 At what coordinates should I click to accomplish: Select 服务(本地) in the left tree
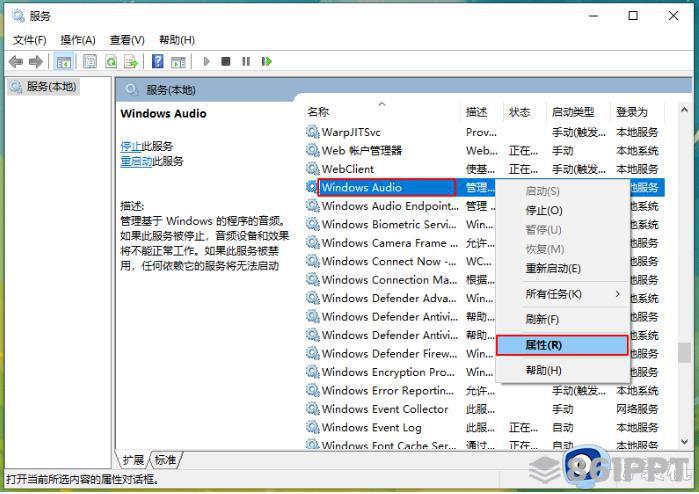point(44,86)
